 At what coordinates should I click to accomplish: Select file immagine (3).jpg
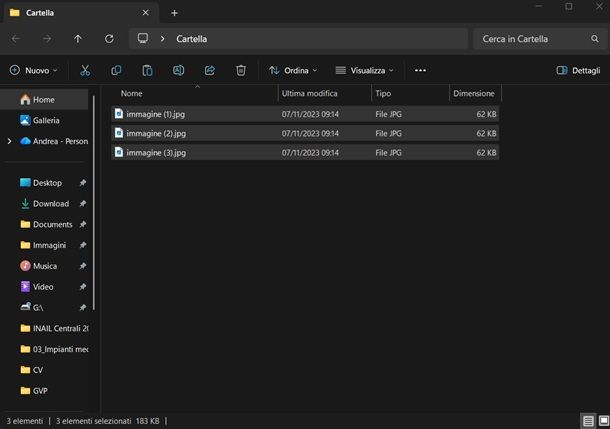click(x=305, y=152)
